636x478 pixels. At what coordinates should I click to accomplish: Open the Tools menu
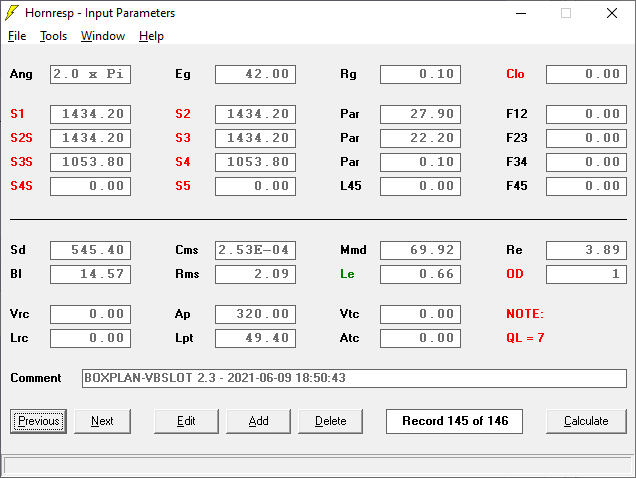coord(53,36)
